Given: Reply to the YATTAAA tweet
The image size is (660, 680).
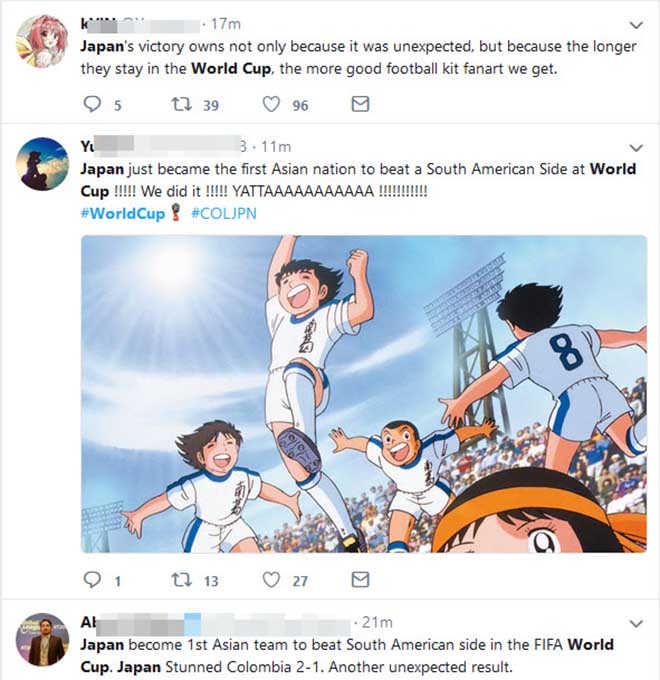Looking at the screenshot, I should [92, 580].
